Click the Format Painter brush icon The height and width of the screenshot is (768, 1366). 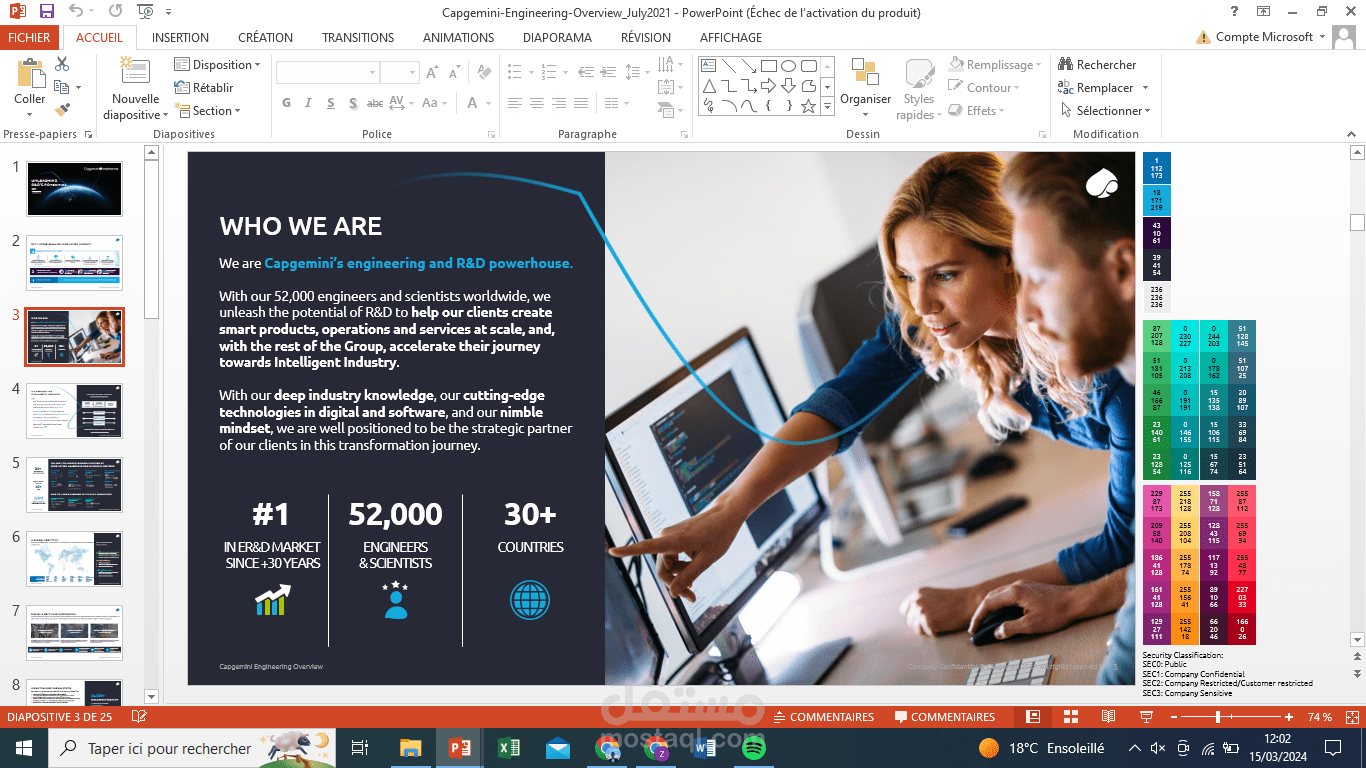62,110
